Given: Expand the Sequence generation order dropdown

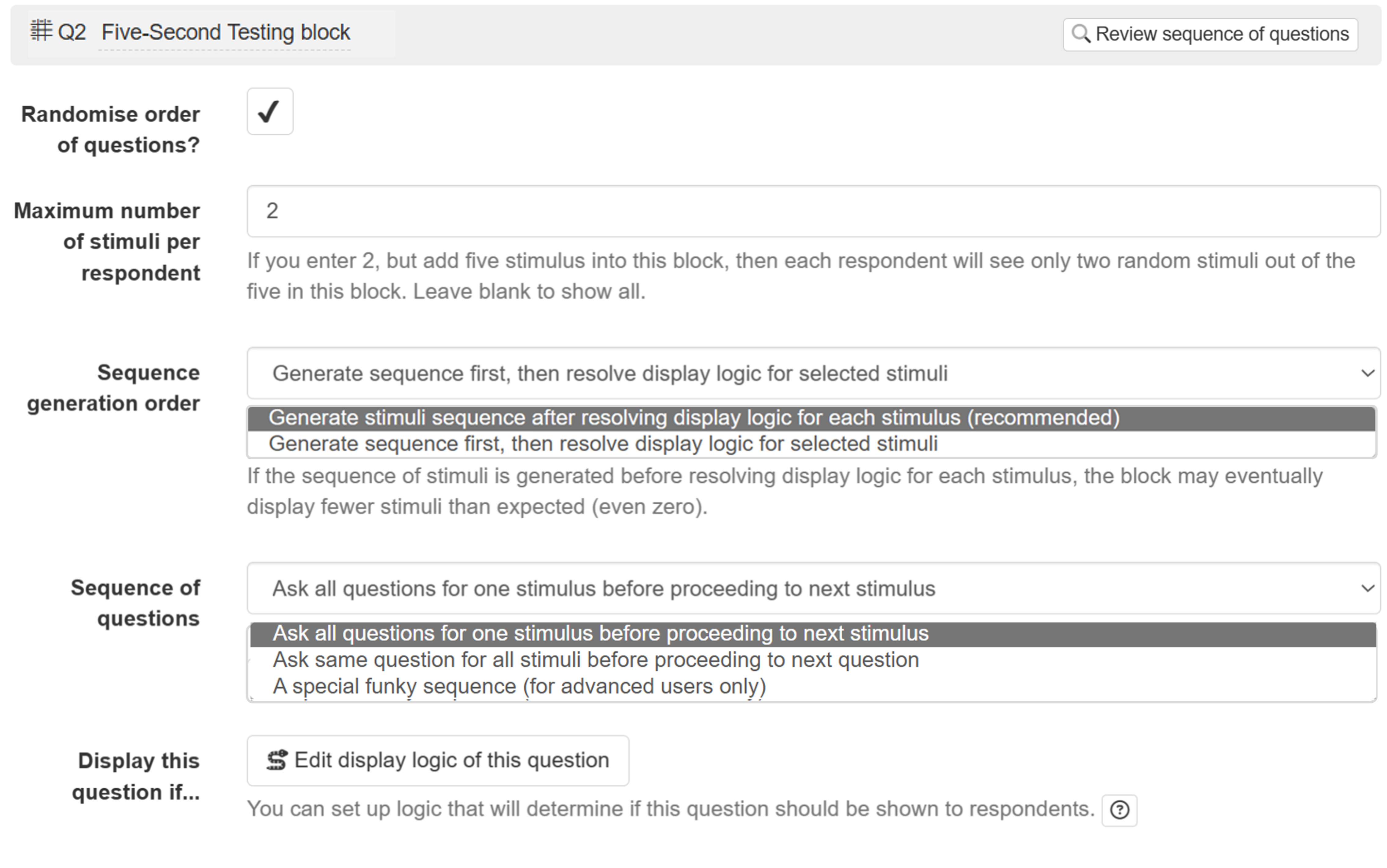Looking at the screenshot, I should [x=813, y=373].
